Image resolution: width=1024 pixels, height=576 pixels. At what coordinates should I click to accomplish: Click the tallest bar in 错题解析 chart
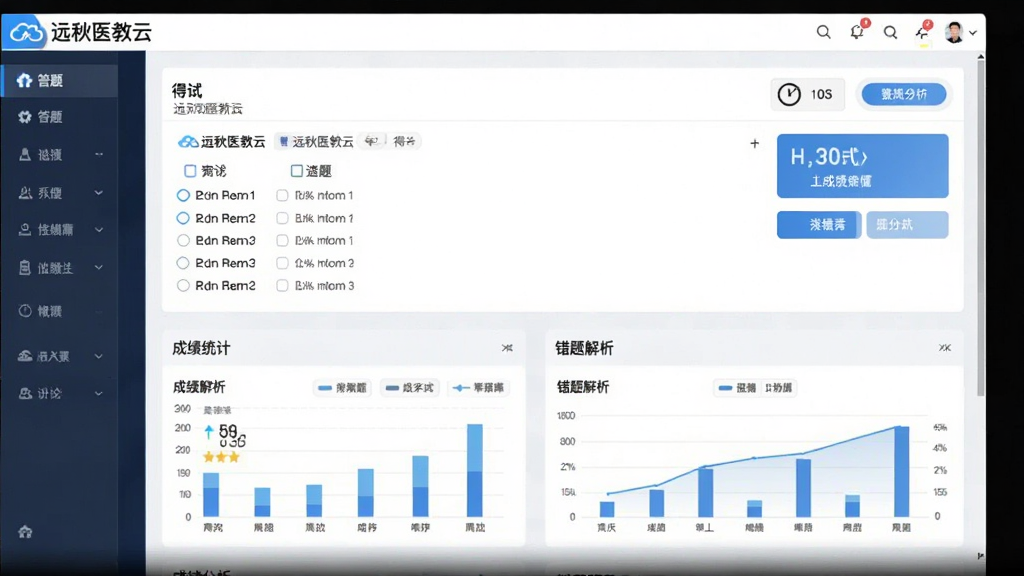pyautogui.click(x=901, y=472)
